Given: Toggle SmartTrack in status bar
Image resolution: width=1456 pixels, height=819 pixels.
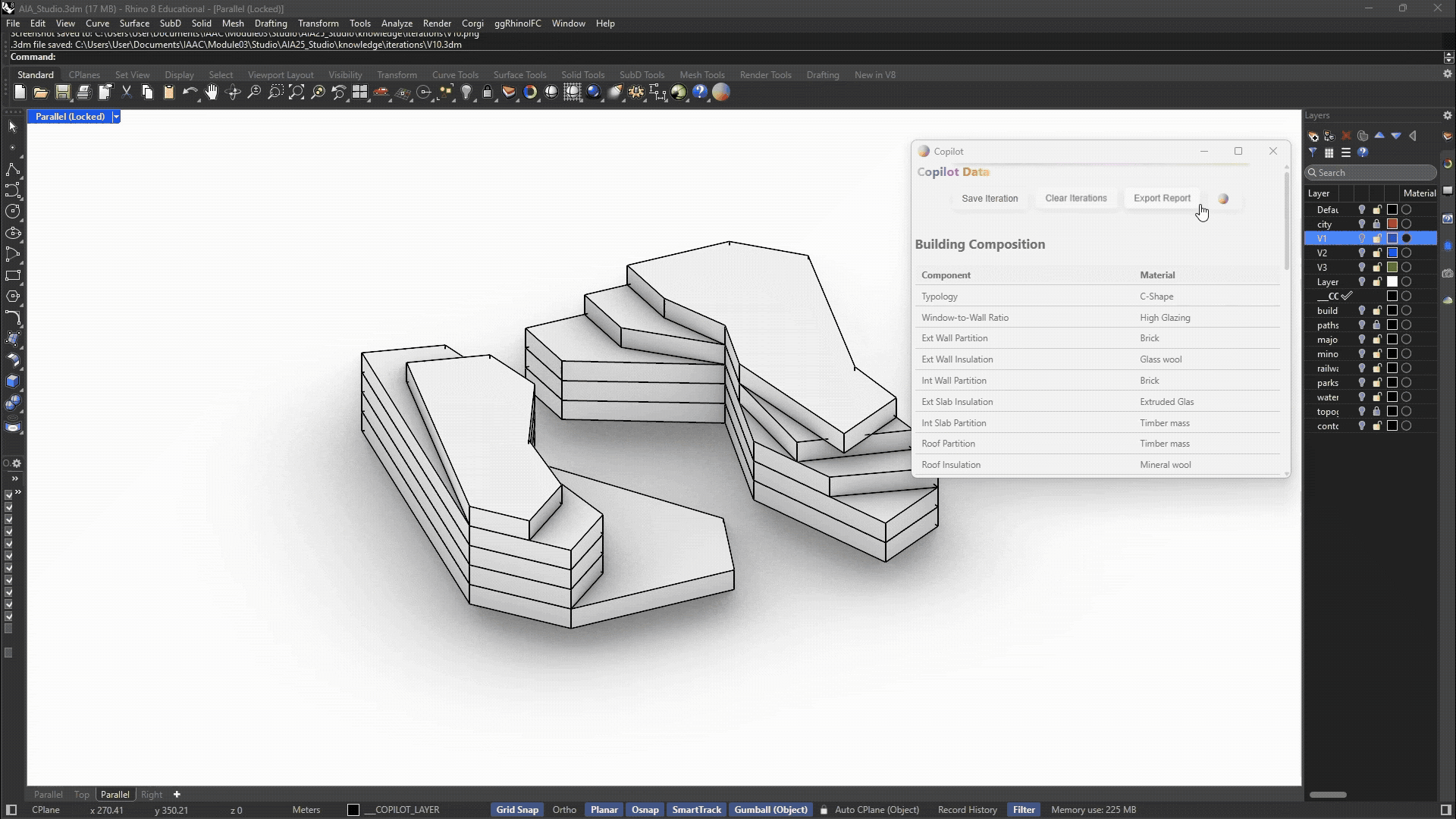Looking at the screenshot, I should [697, 810].
